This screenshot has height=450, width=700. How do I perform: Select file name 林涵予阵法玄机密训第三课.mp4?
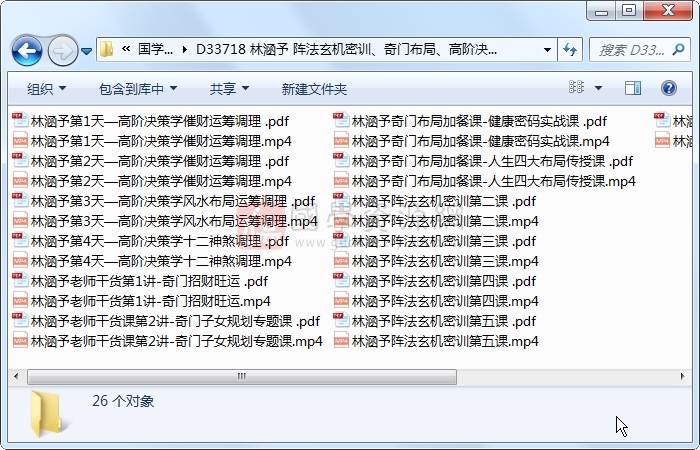coord(445,261)
